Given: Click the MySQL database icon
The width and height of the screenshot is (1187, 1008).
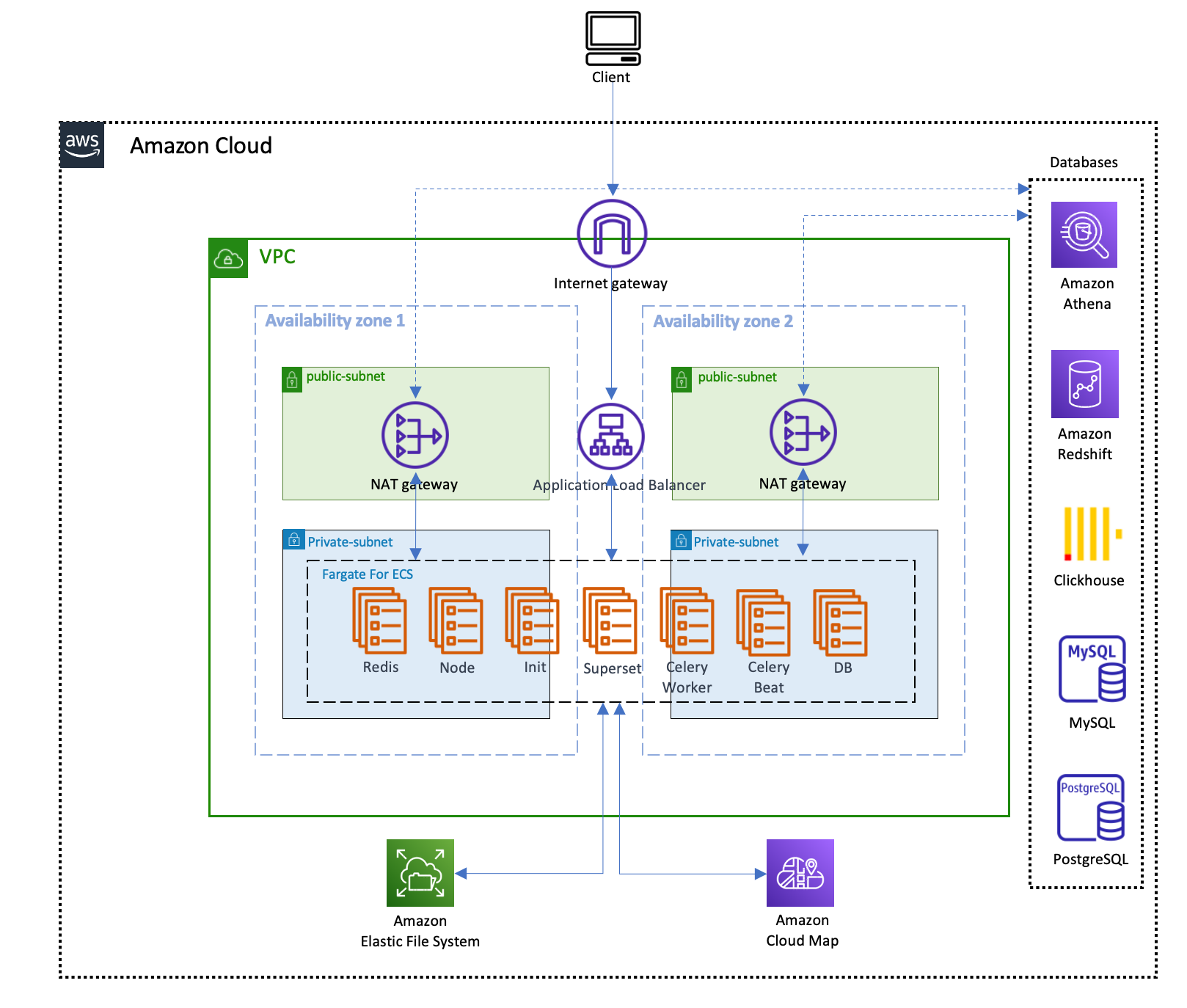Looking at the screenshot, I should coord(1092,669).
